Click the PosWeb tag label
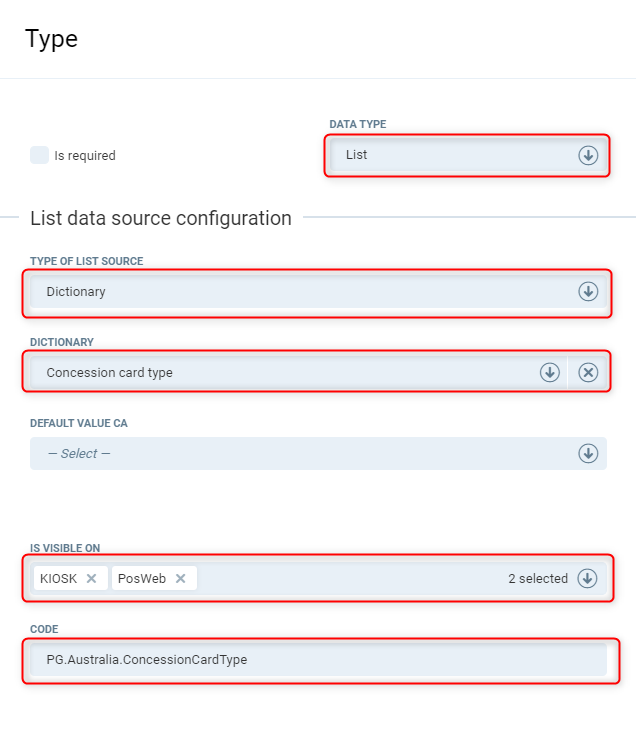 click(x=142, y=578)
